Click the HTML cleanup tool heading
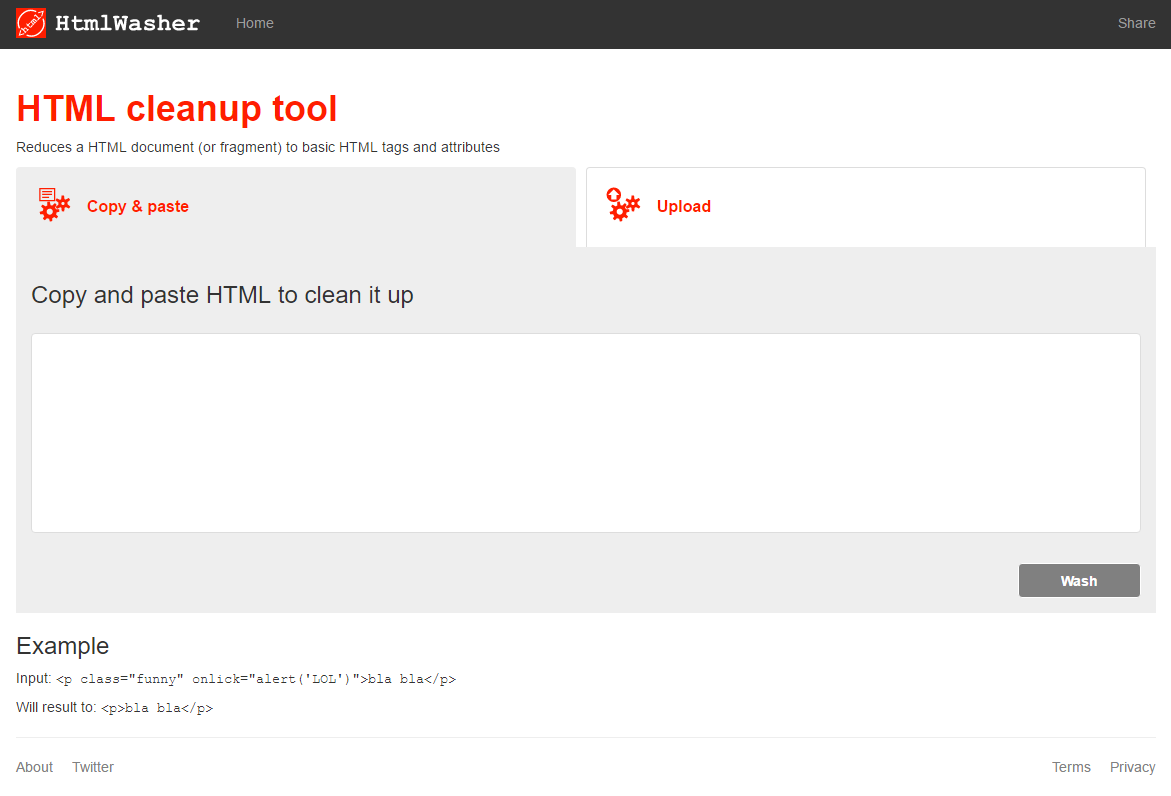 (177, 108)
